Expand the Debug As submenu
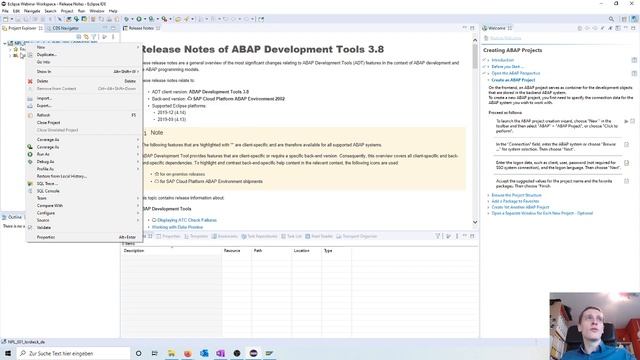This screenshot has height=360, width=640. click(84, 162)
